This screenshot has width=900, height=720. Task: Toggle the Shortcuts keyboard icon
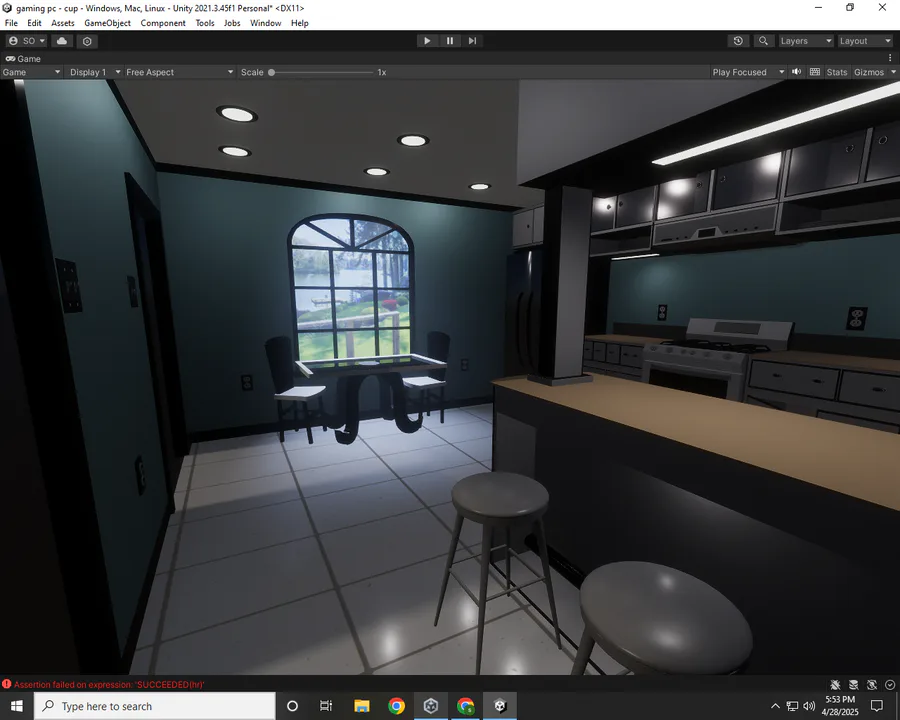pyautogui.click(x=814, y=72)
